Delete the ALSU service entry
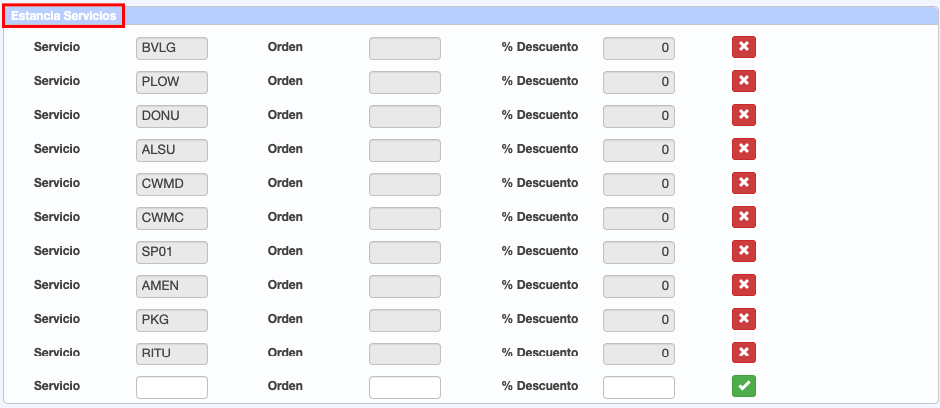Image resolution: width=940 pixels, height=408 pixels. click(743, 149)
